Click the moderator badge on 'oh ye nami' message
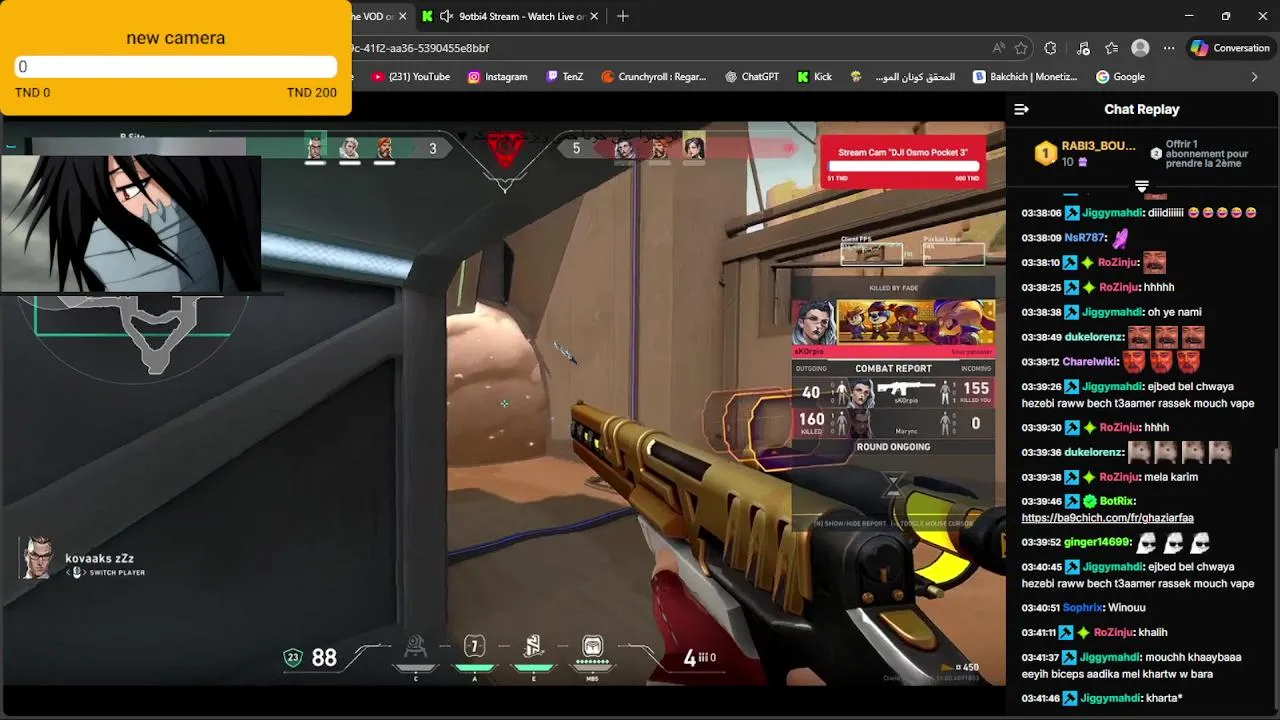This screenshot has height=720, width=1280. [1071, 312]
